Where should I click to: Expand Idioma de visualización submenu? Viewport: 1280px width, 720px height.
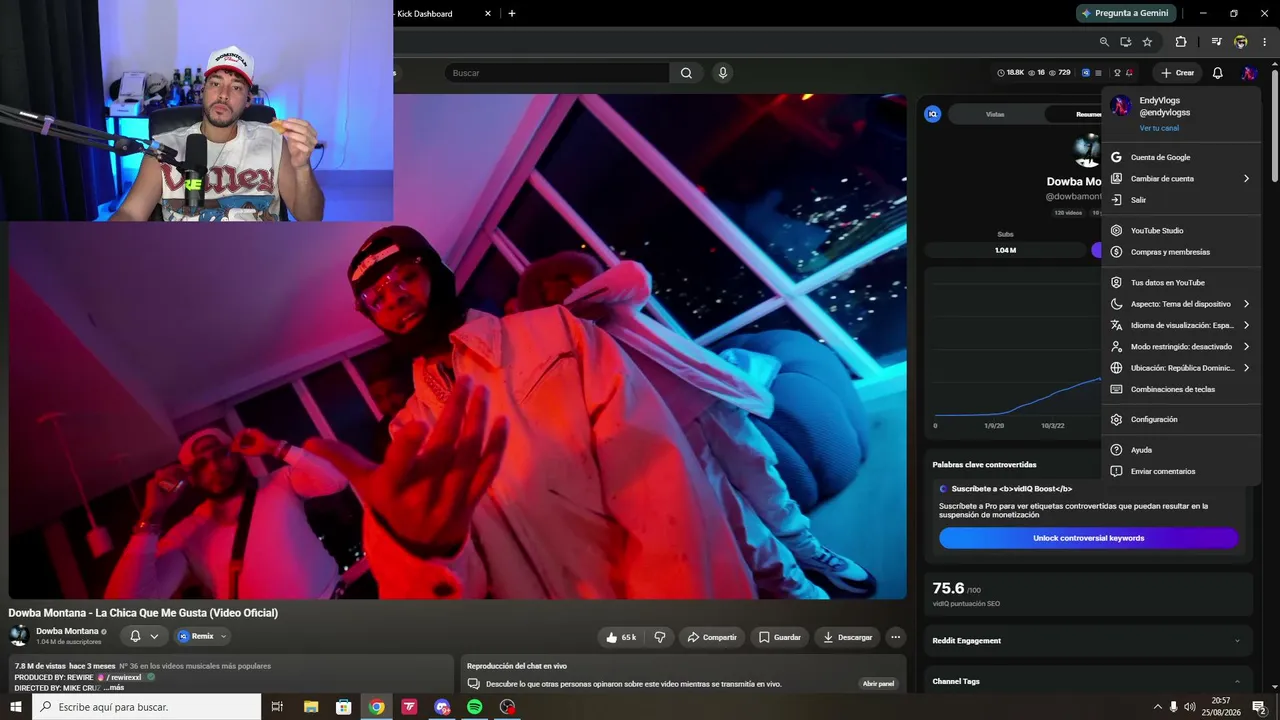(x=1181, y=325)
